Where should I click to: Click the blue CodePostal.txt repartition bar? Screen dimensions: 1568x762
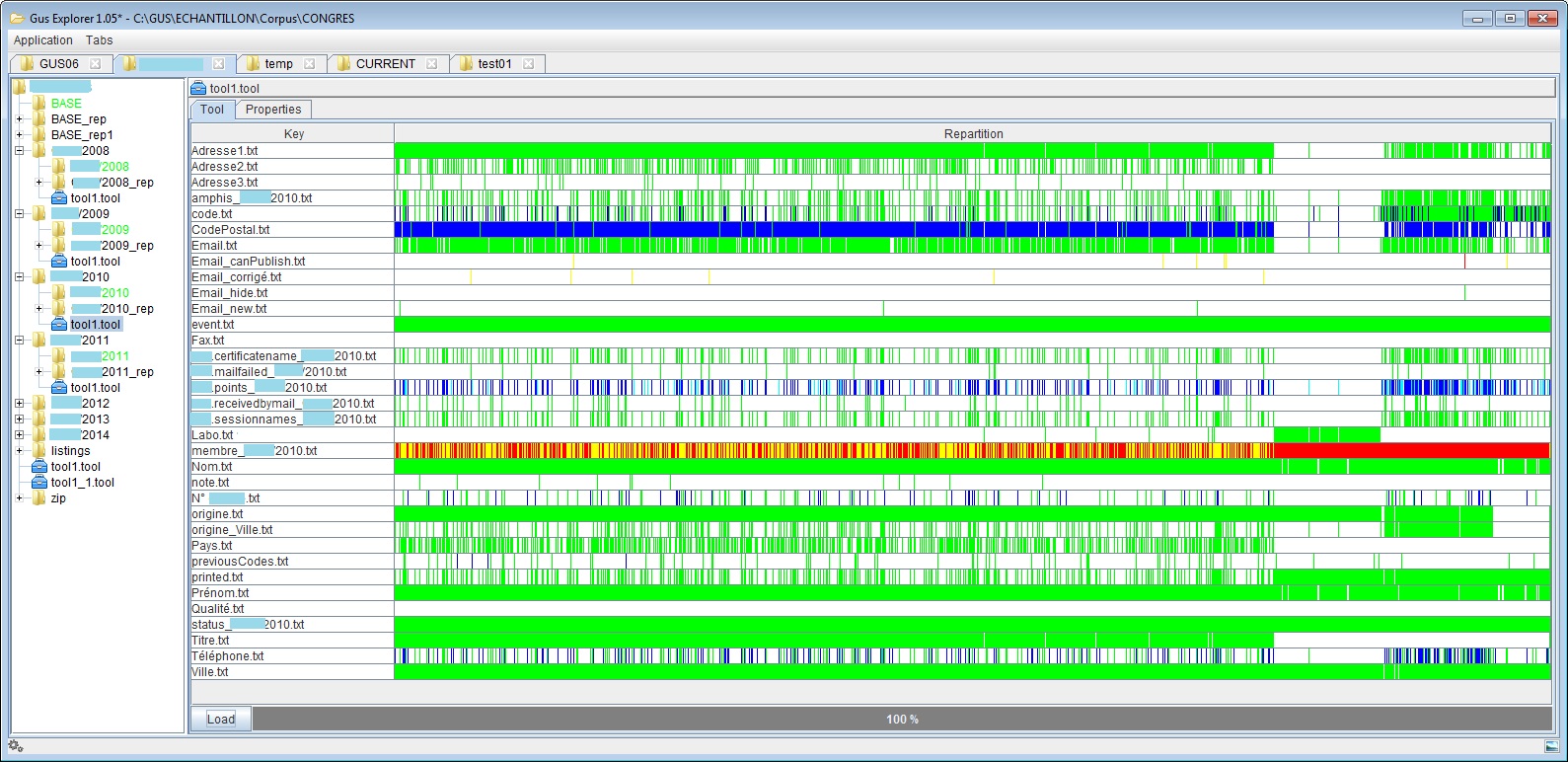(x=973, y=230)
